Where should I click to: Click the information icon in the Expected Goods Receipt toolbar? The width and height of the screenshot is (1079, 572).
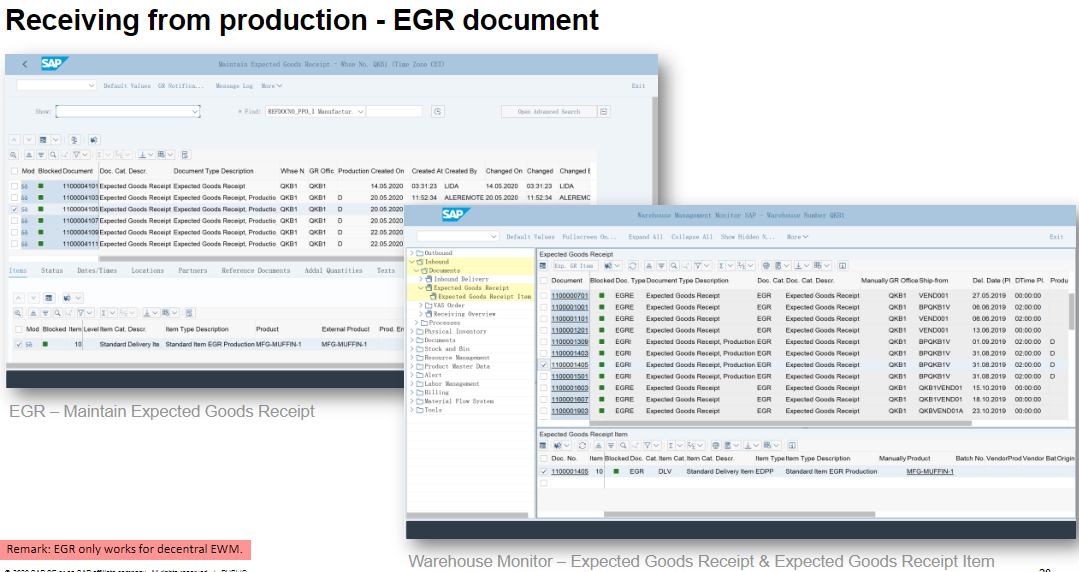pyautogui.click(x=842, y=266)
